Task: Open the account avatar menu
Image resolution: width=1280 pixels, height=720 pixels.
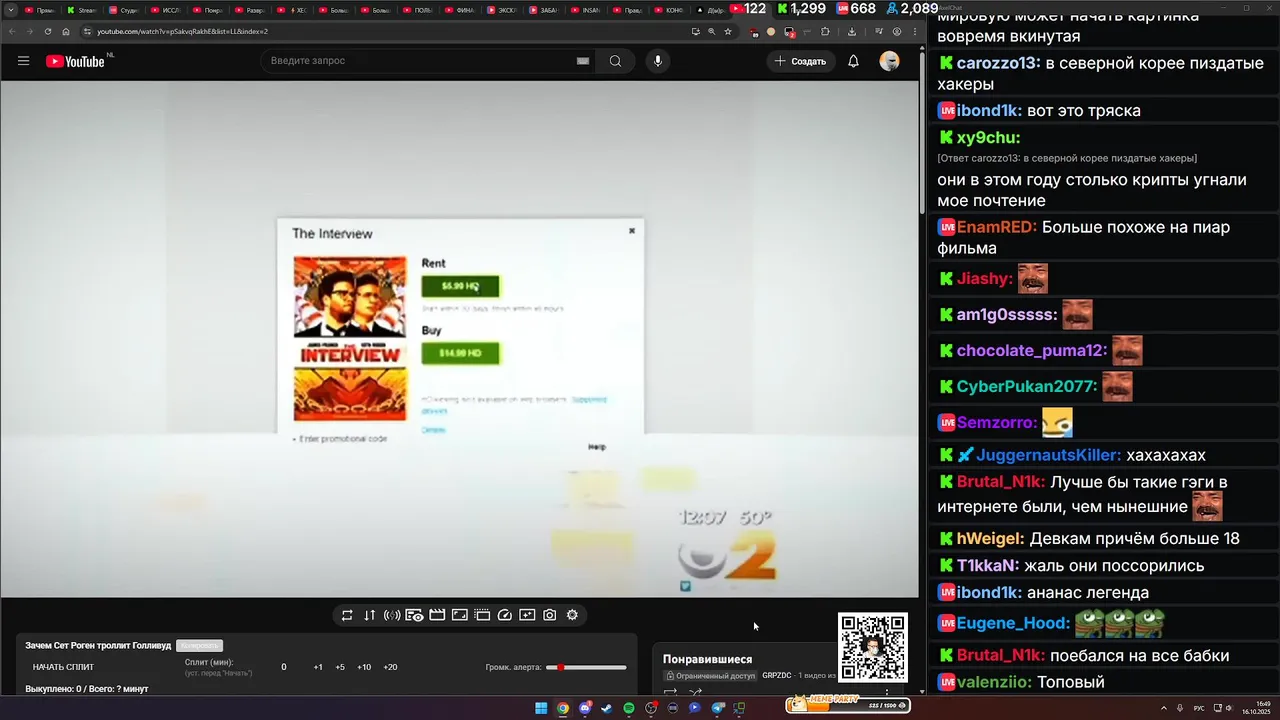Action: click(x=889, y=61)
